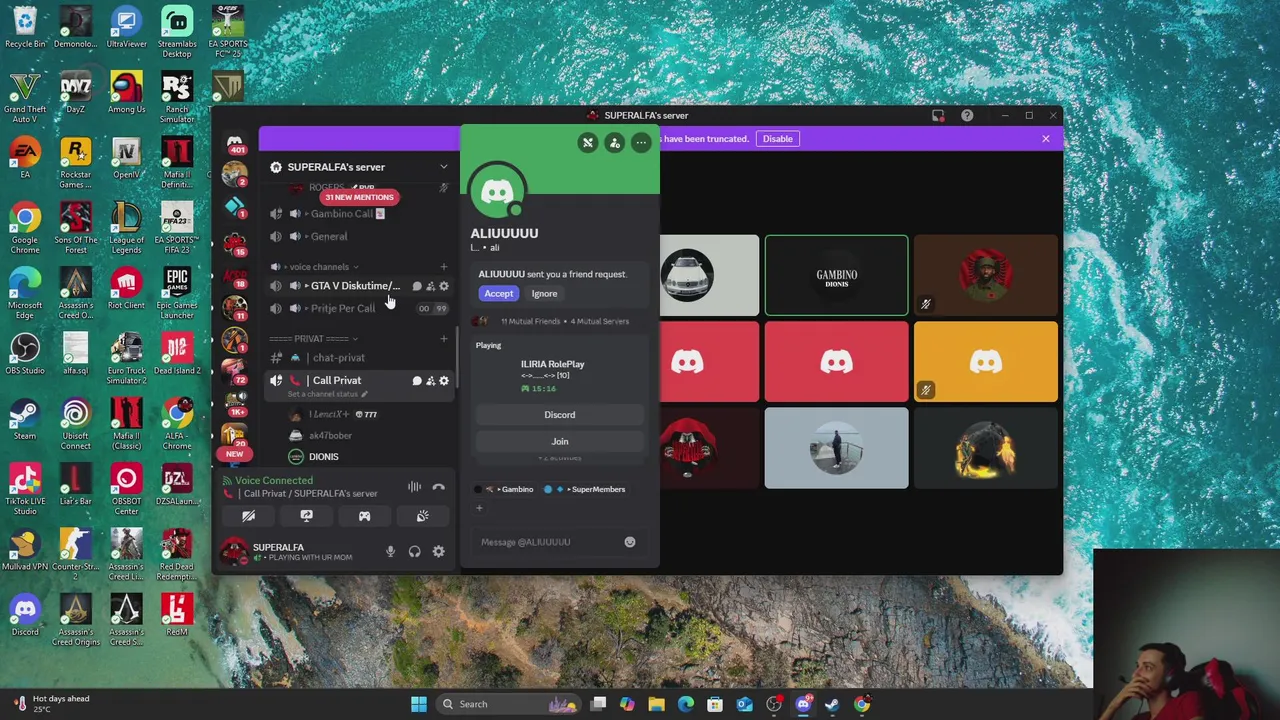The image size is (1280, 720).
Task: Open Discord Help question mark icon
Action: 967,116
